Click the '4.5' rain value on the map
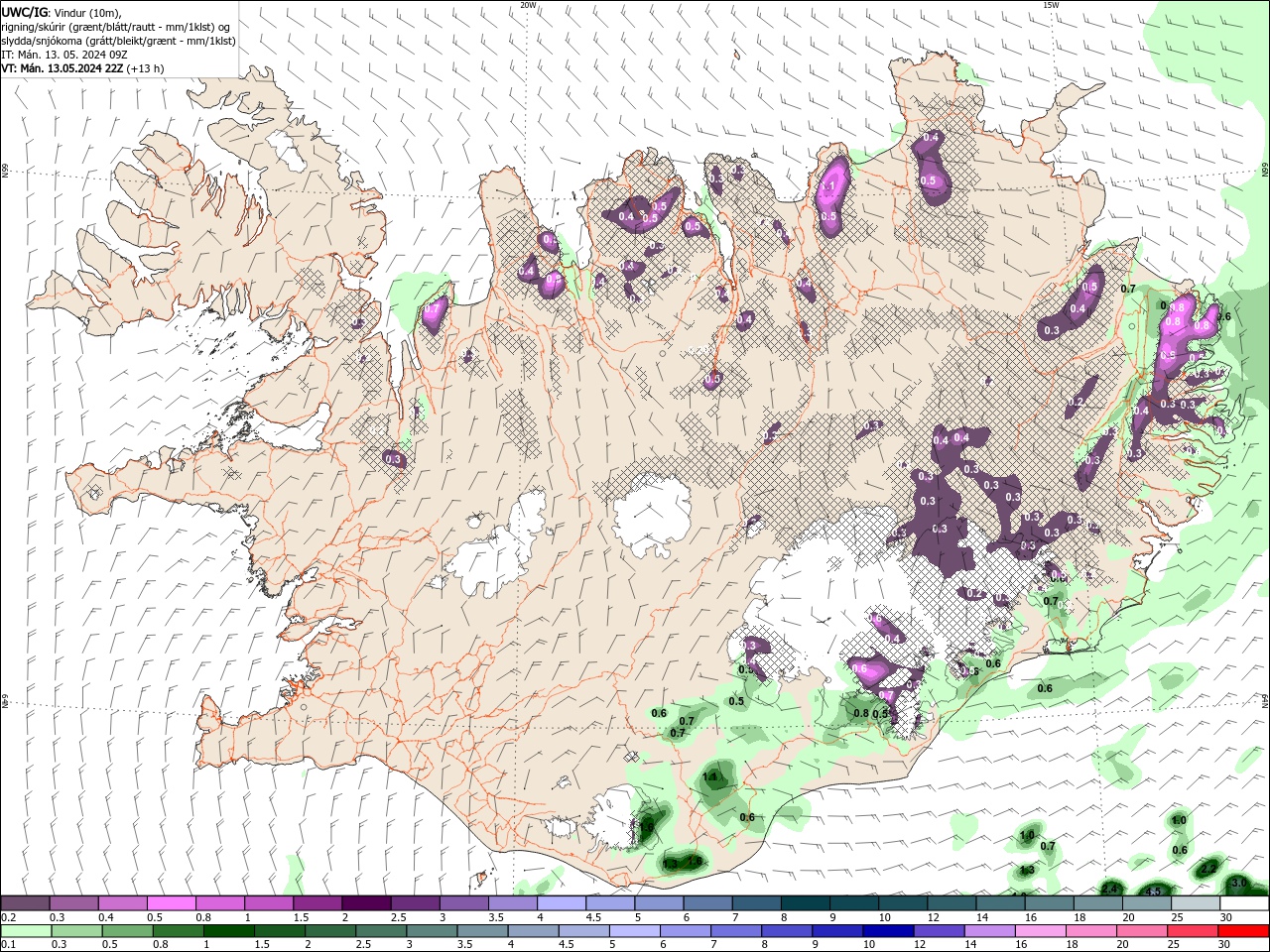This screenshot has width=1270, height=952. [1153, 892]
